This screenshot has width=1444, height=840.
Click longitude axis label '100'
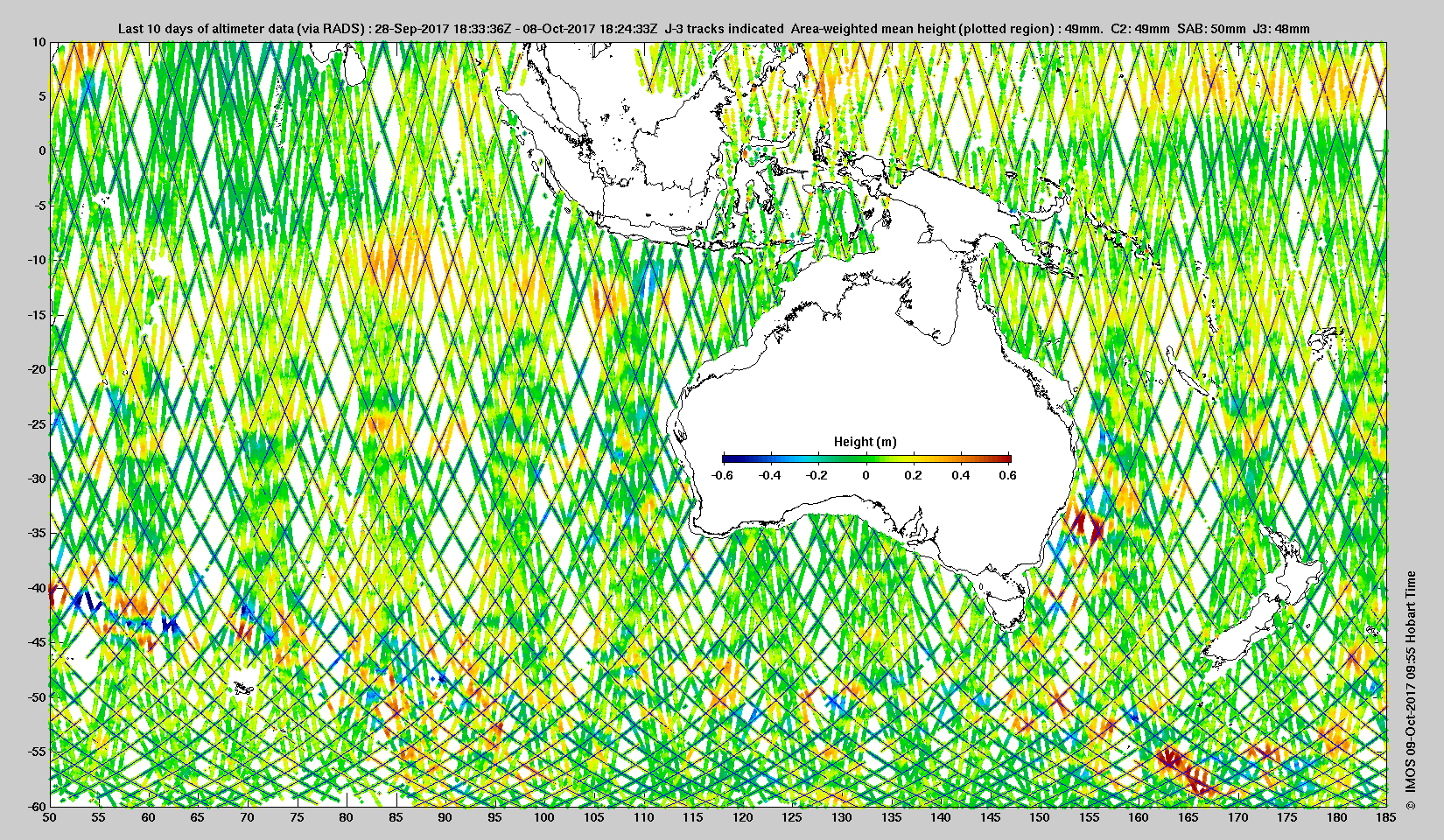(x=545, y=817)
